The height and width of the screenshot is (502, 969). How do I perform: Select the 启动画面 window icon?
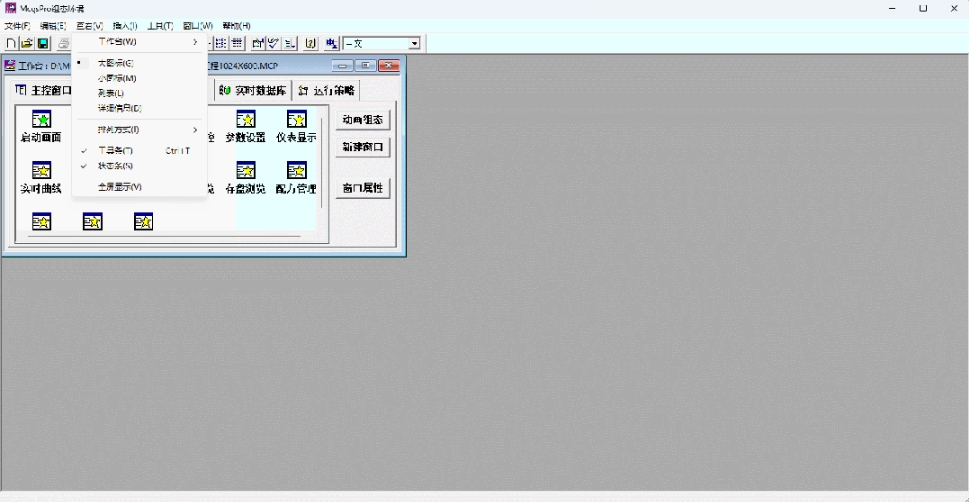41,119
